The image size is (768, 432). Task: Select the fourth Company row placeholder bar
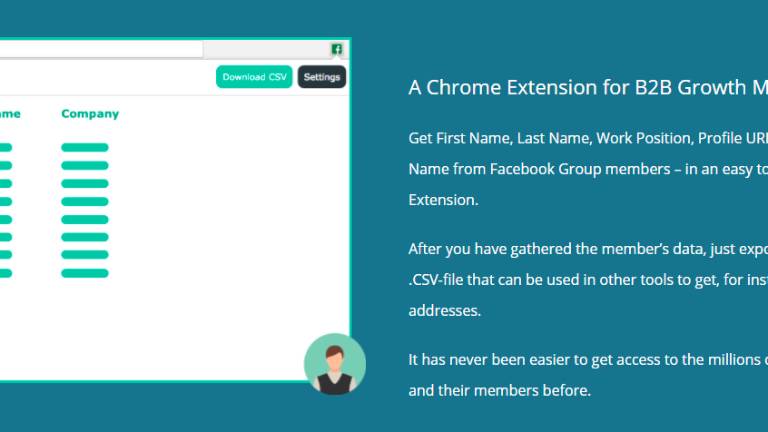(x=85, y=202)
